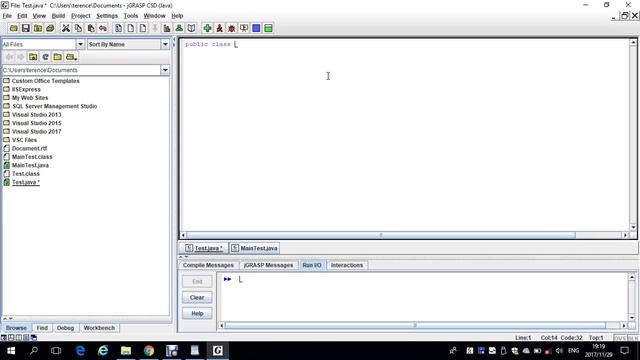Open the All Files filter dropdown

(x=80, y=44)
